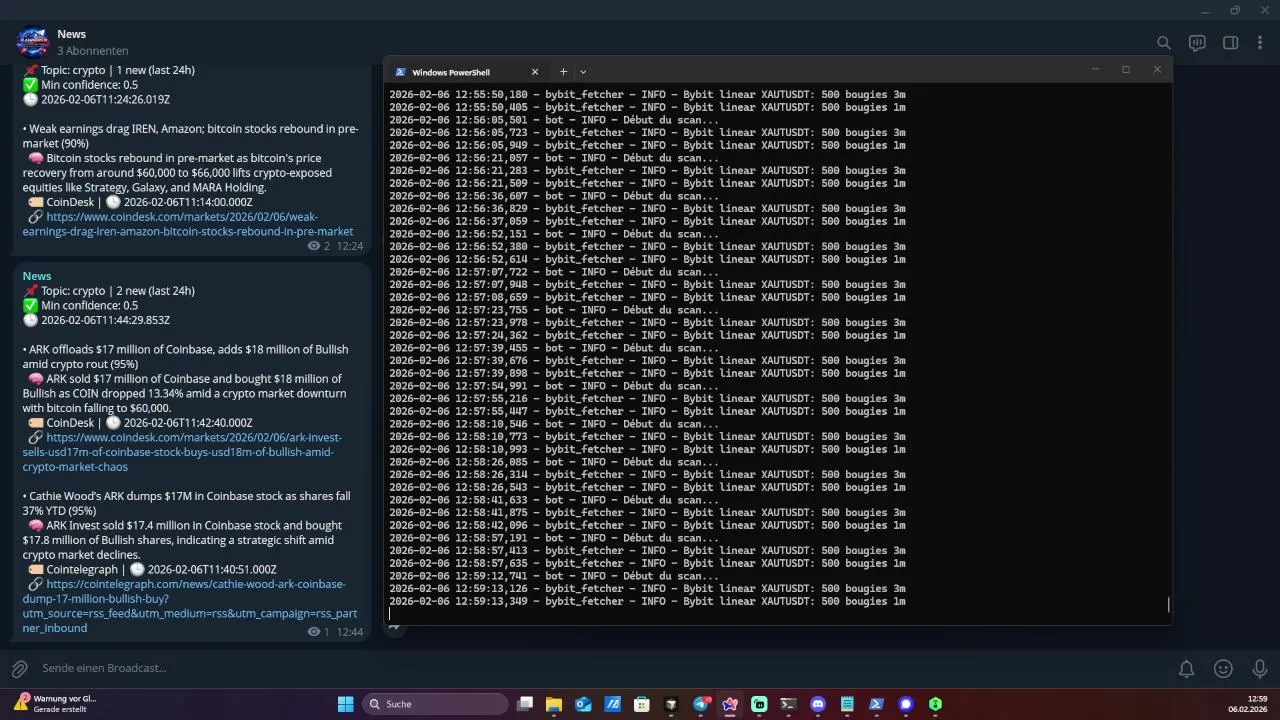Open the black cube taskbar app
Screen dimensions: 1280x720
671,704
